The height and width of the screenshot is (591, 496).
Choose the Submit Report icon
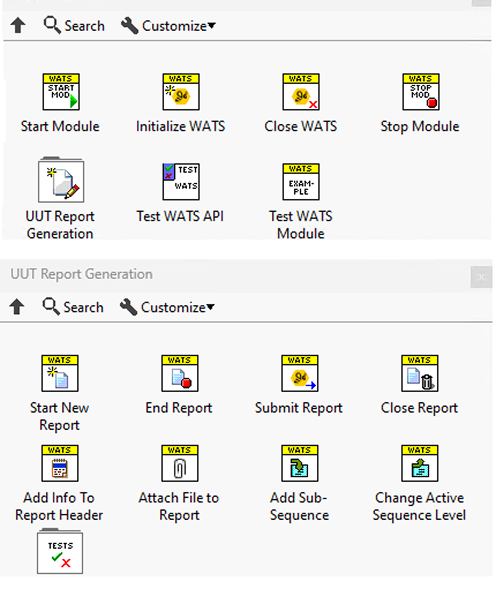tap(300, 374)
